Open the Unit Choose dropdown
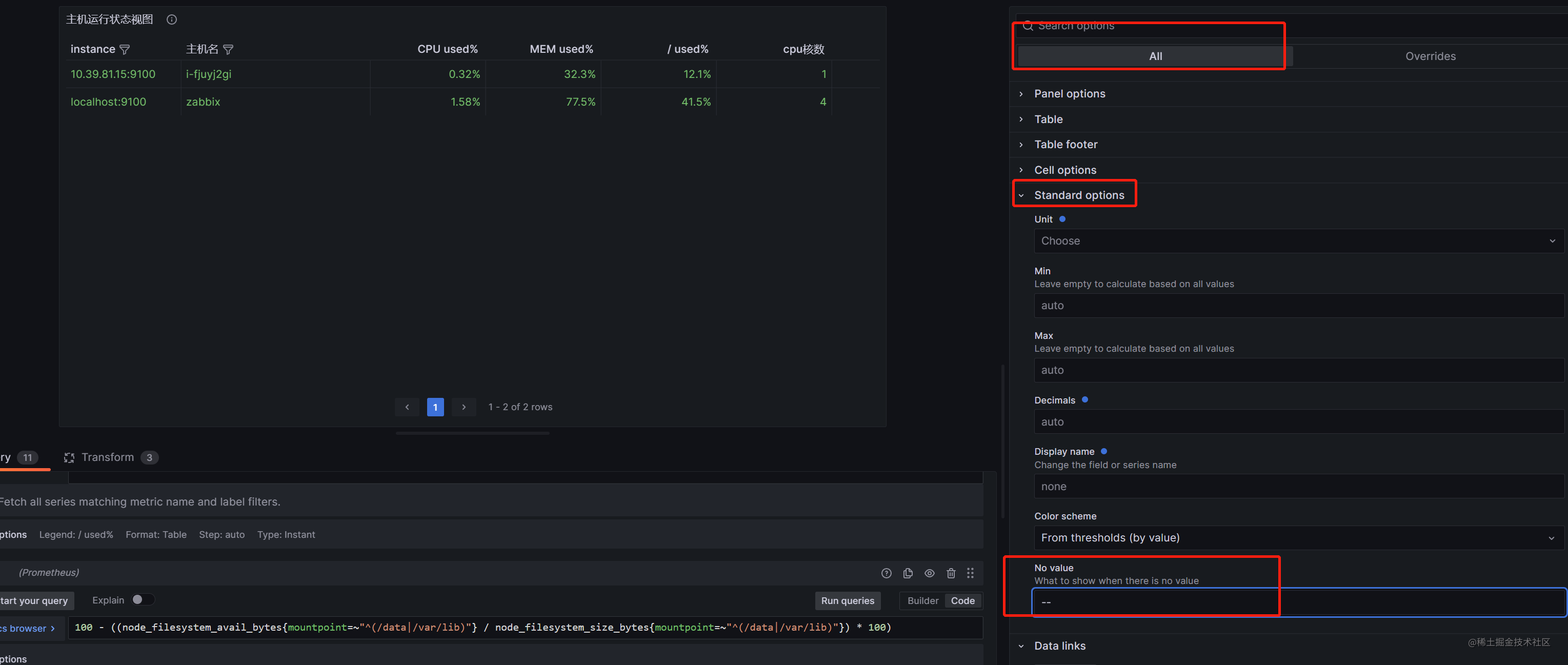The image size is (1568, 665). pyautogui.click(x=1298, y=241)
